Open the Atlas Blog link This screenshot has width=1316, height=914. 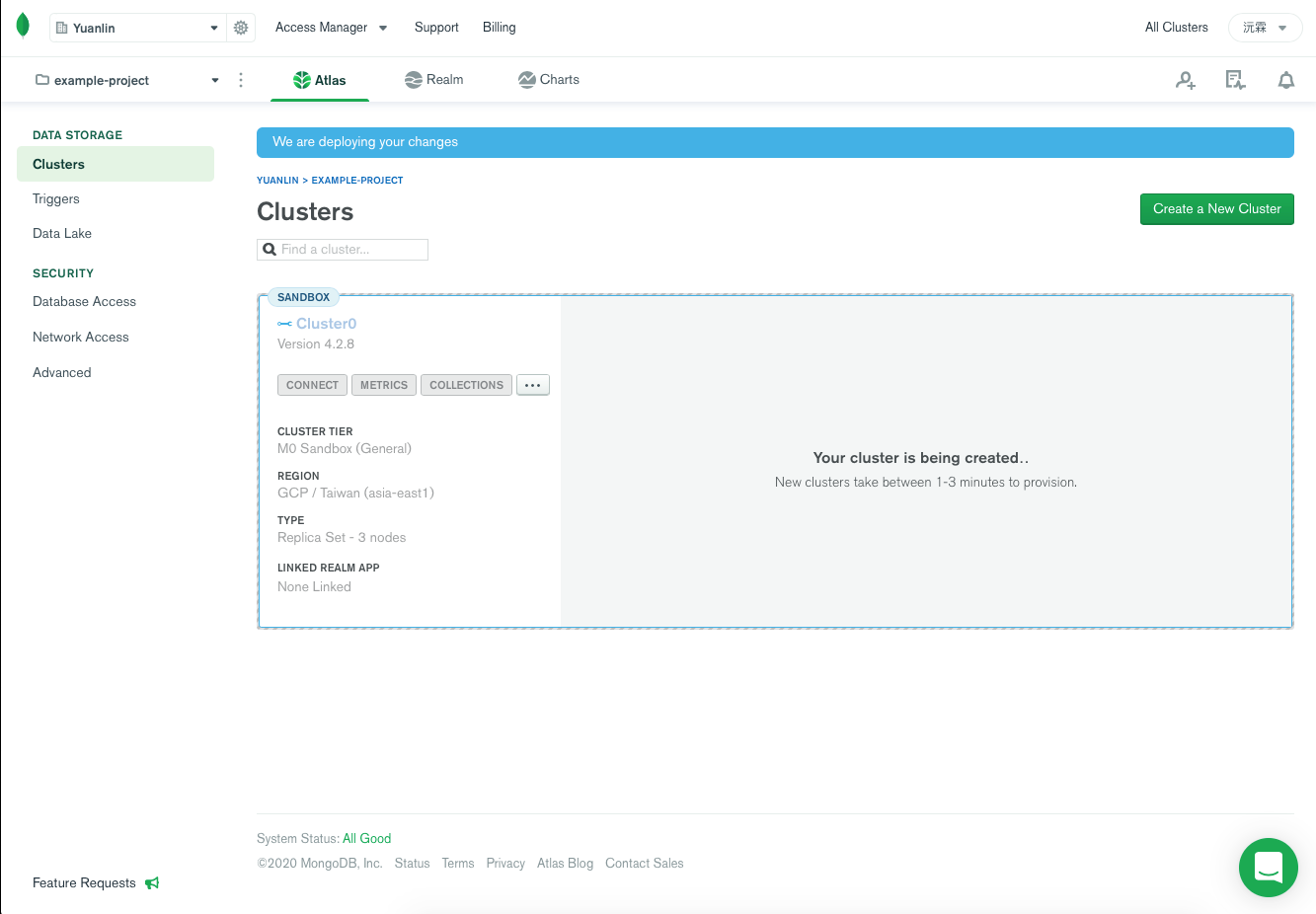click(x=565, y=864)
